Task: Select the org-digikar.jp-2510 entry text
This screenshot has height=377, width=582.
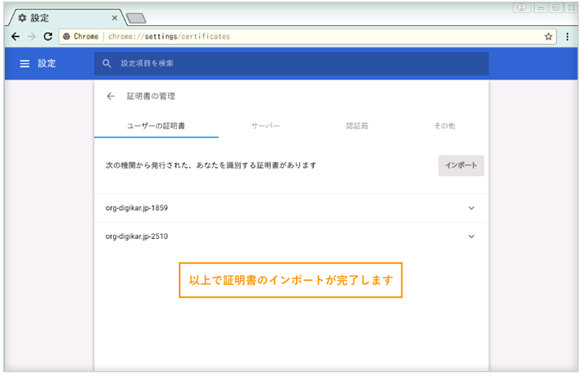Action: coord(137,236)
